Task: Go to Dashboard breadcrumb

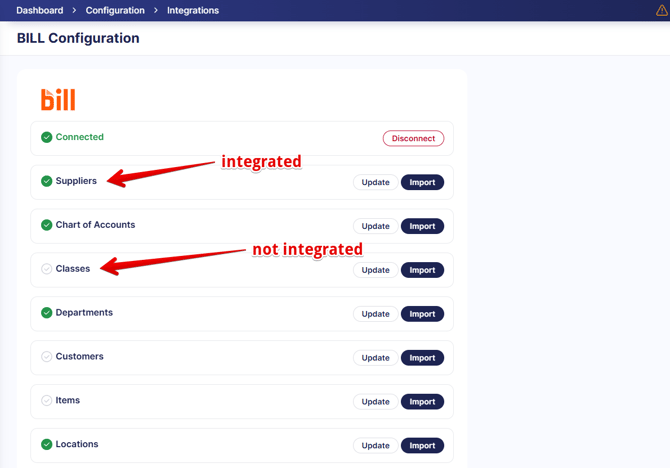Action: (x=39, y=10)
